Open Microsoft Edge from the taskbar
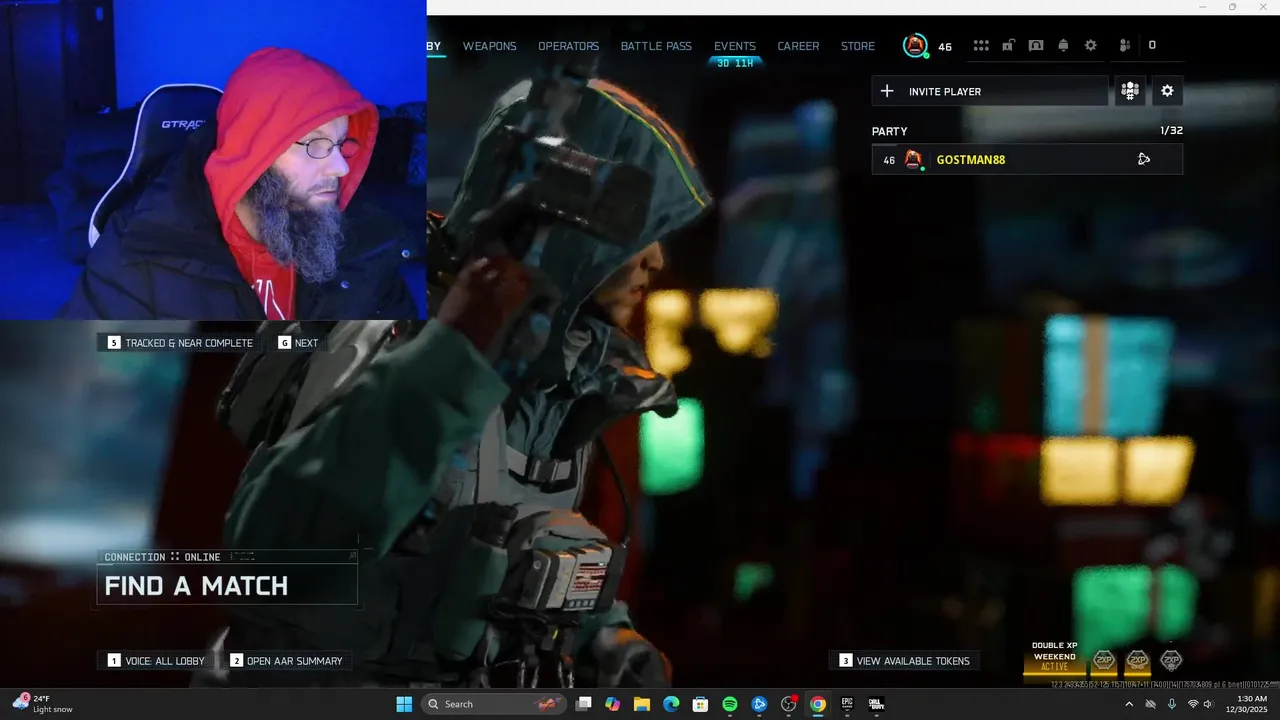Image resolution: width=1280 pixels, height=720 pixels. pos(671,704)
